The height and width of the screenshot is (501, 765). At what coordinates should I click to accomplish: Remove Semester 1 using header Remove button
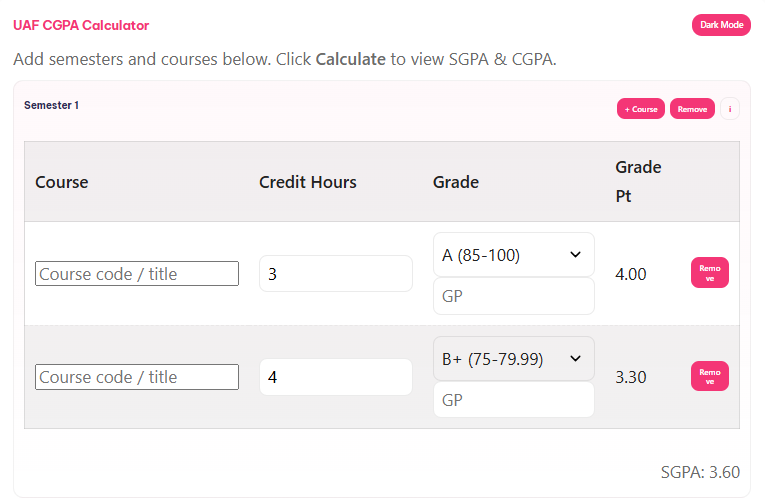(x=692, y=109)
